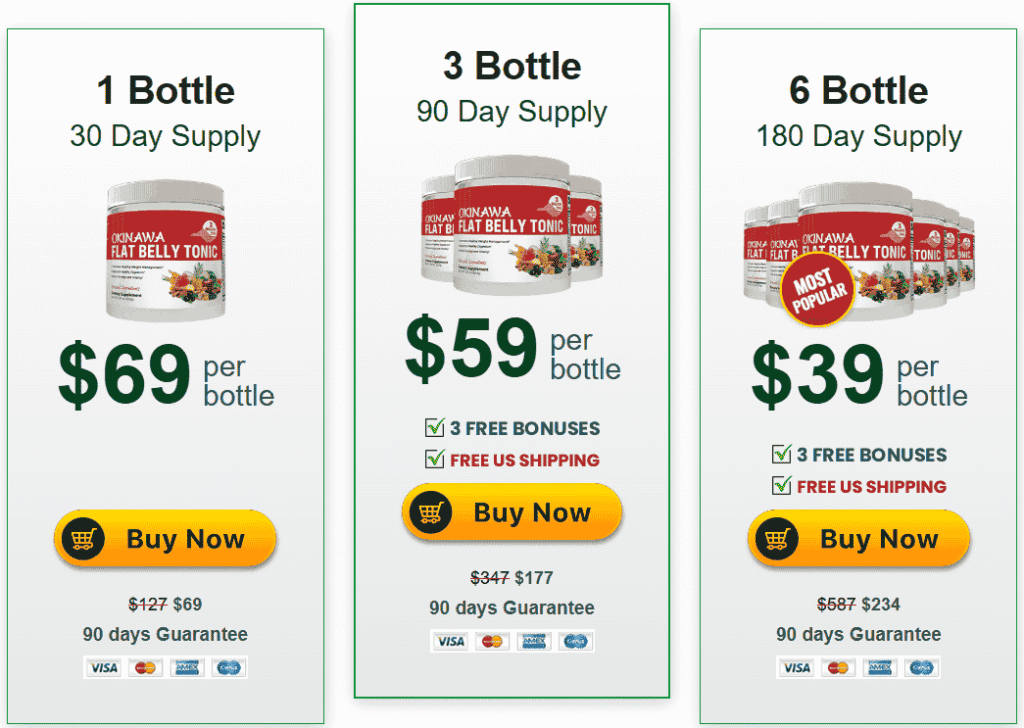The width and height of the screenshot is (1024, 728).
Task: Click the Amex card icon under 6 Bottle
Action: (x=881, y=667)
